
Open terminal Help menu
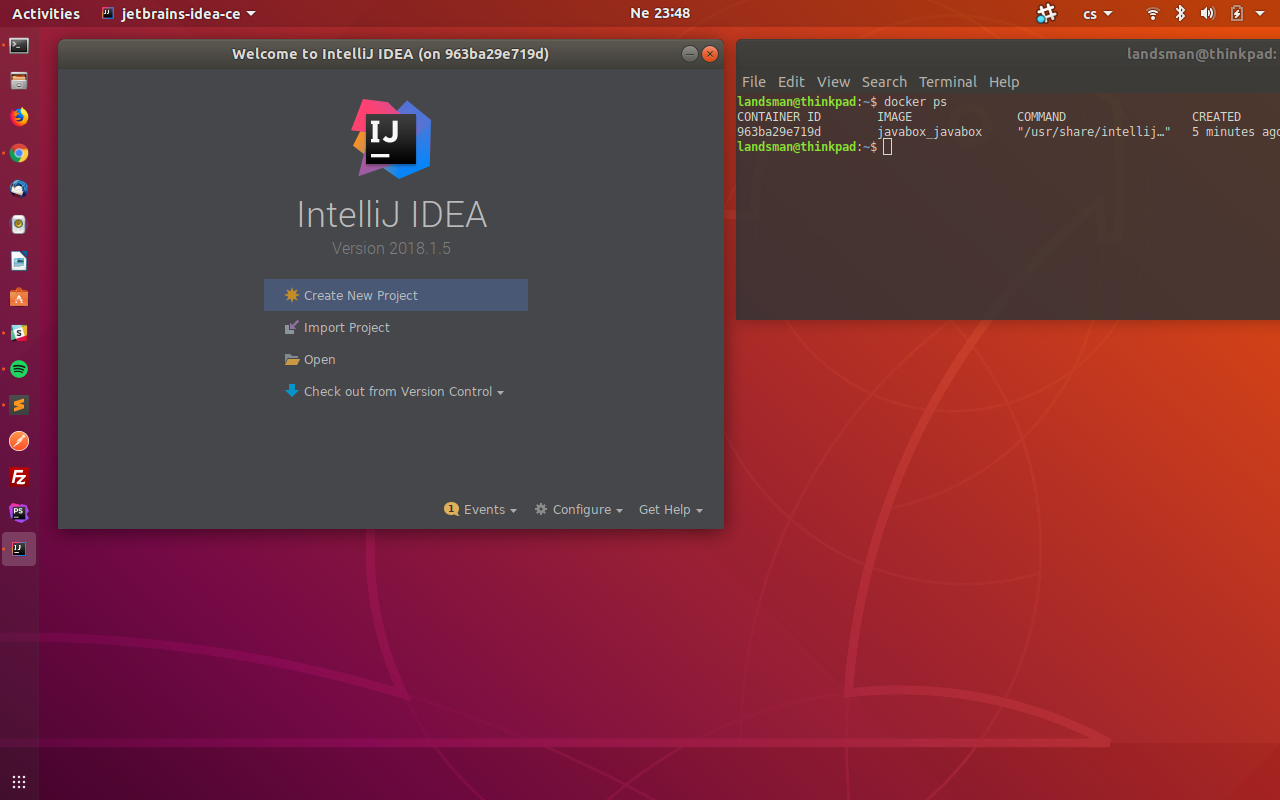pyautogui.click(x=1004, y=82)
